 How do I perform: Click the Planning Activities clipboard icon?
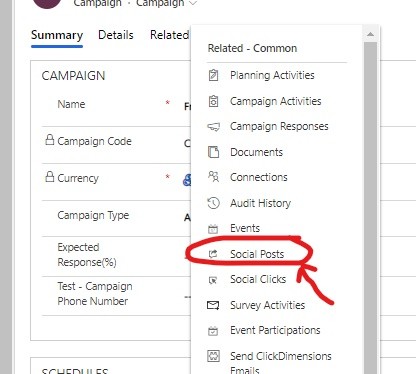click(x=213, y=75)
